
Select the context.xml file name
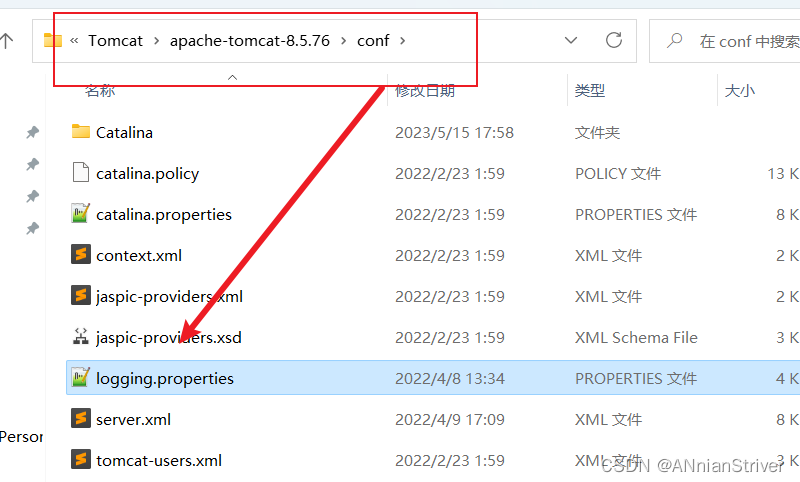[139, 256]
